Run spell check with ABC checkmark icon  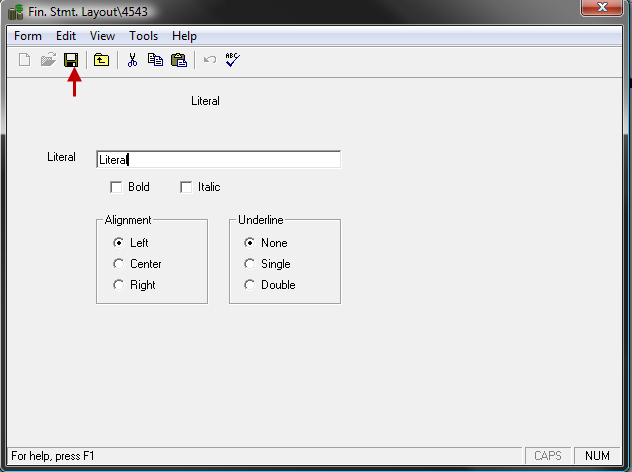(232, 60)
